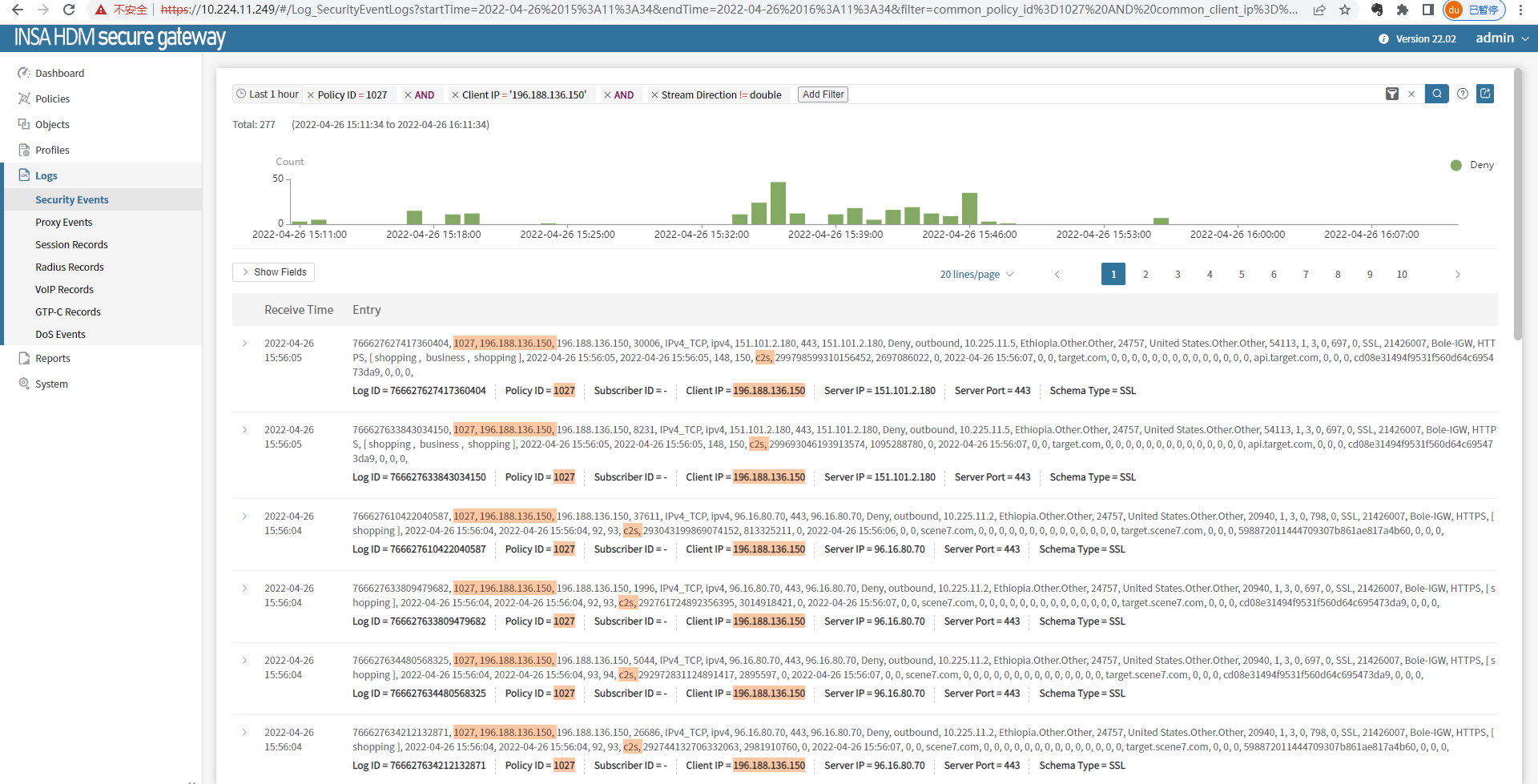Viewport: 1538px width, 784px height.
Task: Open the admin user dropdown
Action: (1502, 38)
